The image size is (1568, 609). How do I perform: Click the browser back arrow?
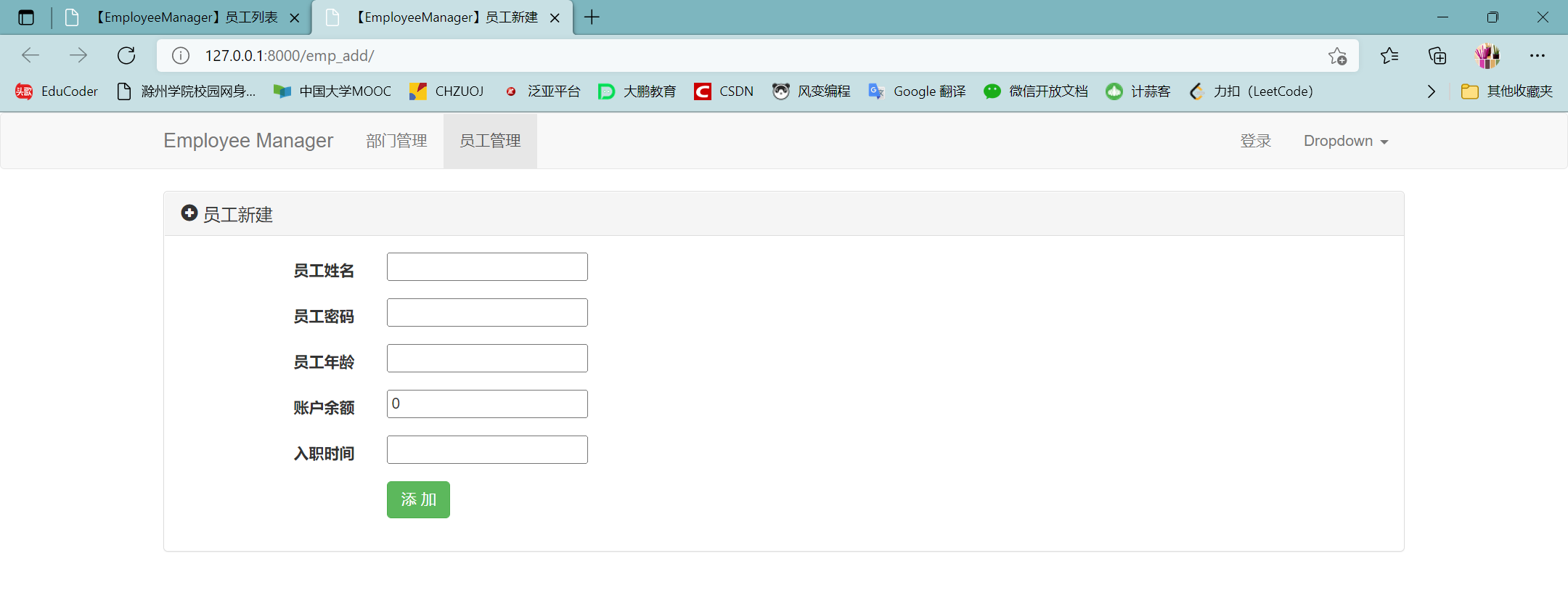point(30,55)
